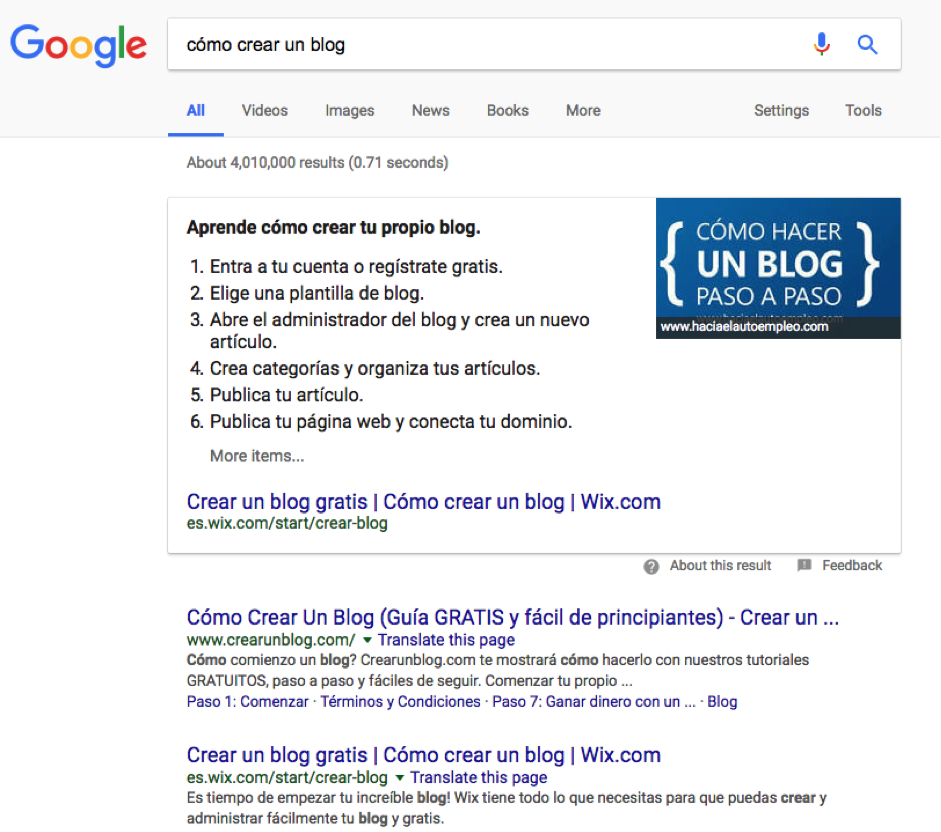The height and width of the screenshot is (832, 941).
Task: Switch to the Videos tab
Action: pyautogui.click(x=264, y=111)
